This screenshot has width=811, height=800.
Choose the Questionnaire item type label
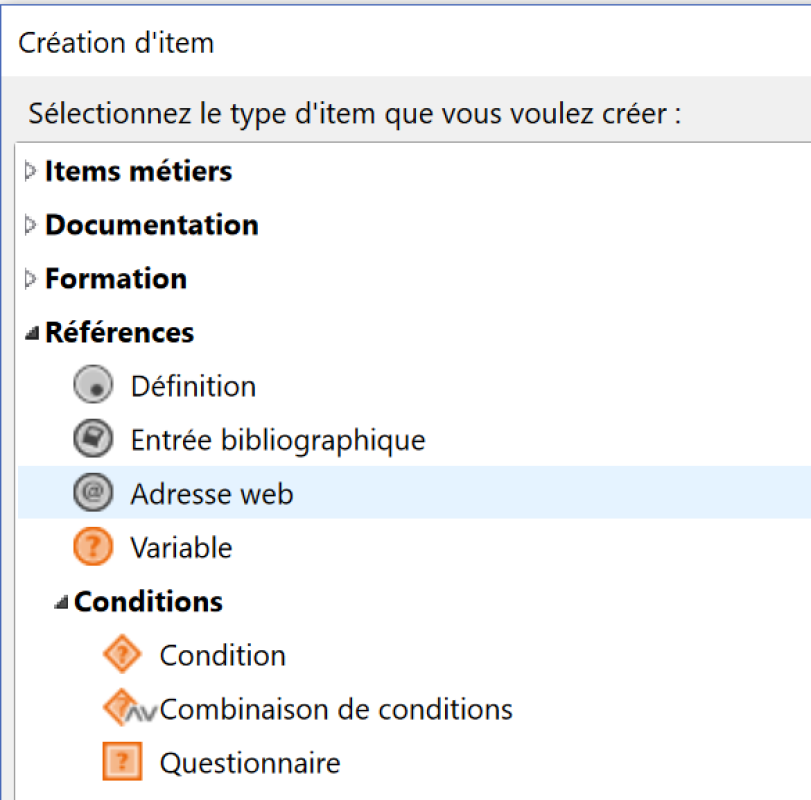pyautogui.click(x=250, y=764)
